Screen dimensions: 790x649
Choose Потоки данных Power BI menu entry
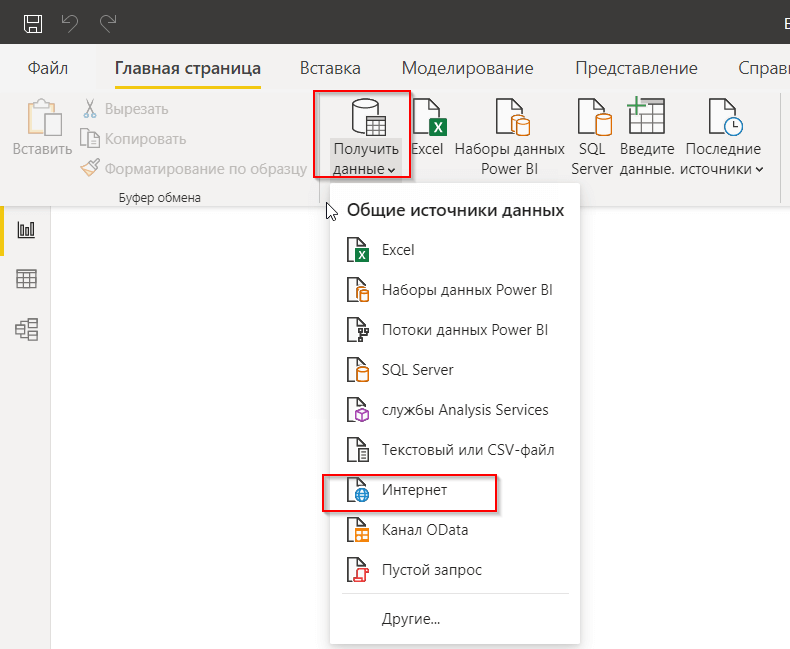click(x=455, y=330)
